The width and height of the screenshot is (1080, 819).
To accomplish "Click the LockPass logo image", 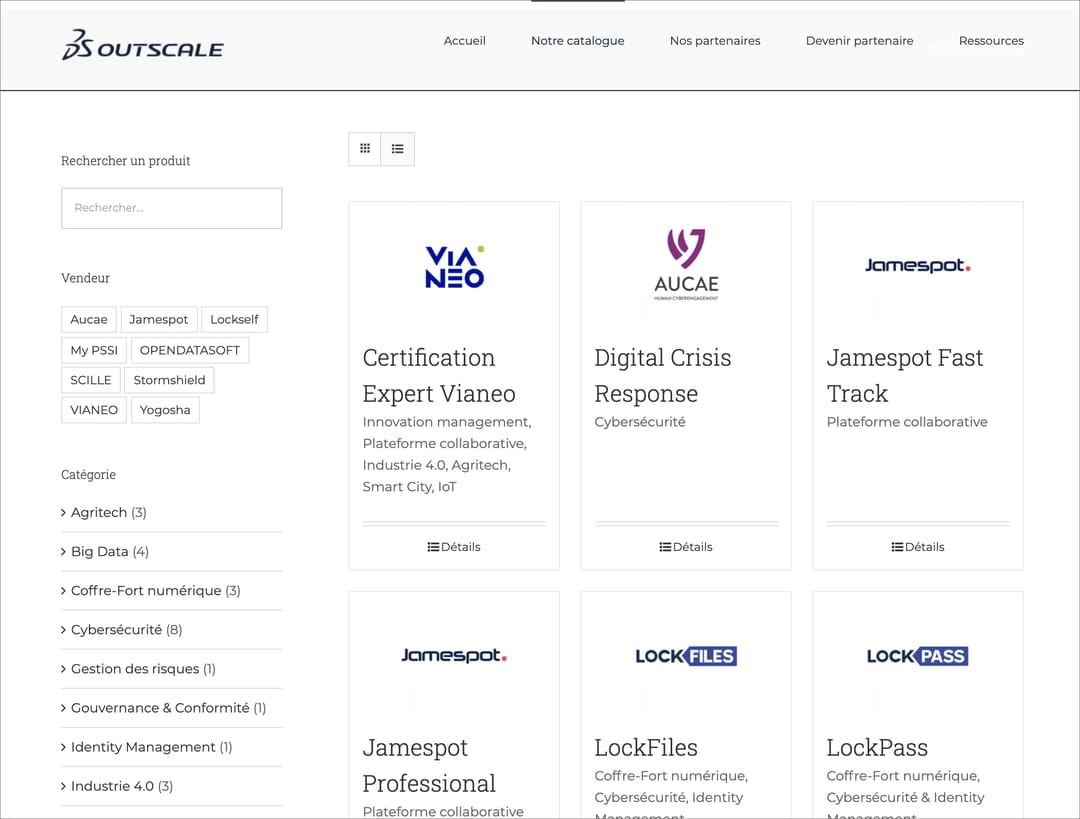I will click(917, 656).
